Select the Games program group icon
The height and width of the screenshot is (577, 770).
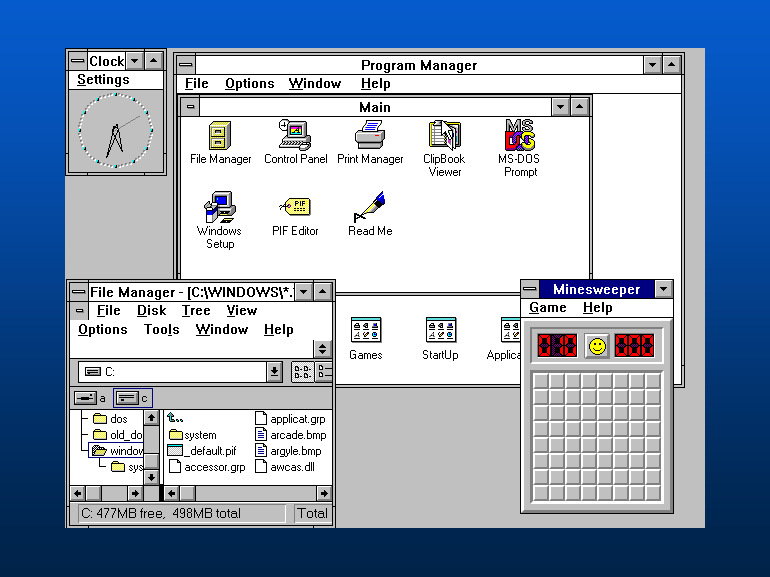(x=366, y=339)
